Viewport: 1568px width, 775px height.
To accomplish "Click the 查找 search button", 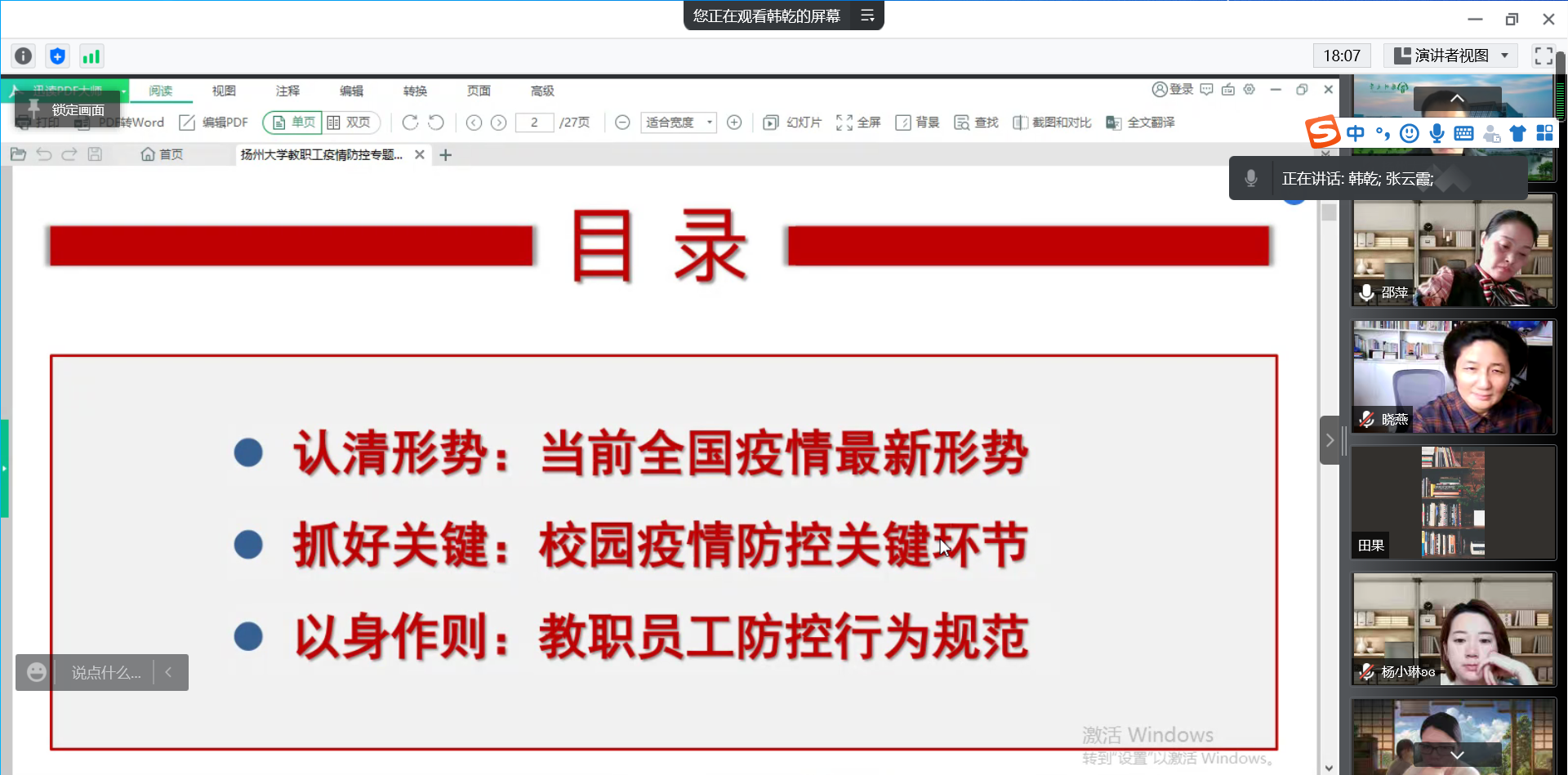I will [x=977, y=122].
